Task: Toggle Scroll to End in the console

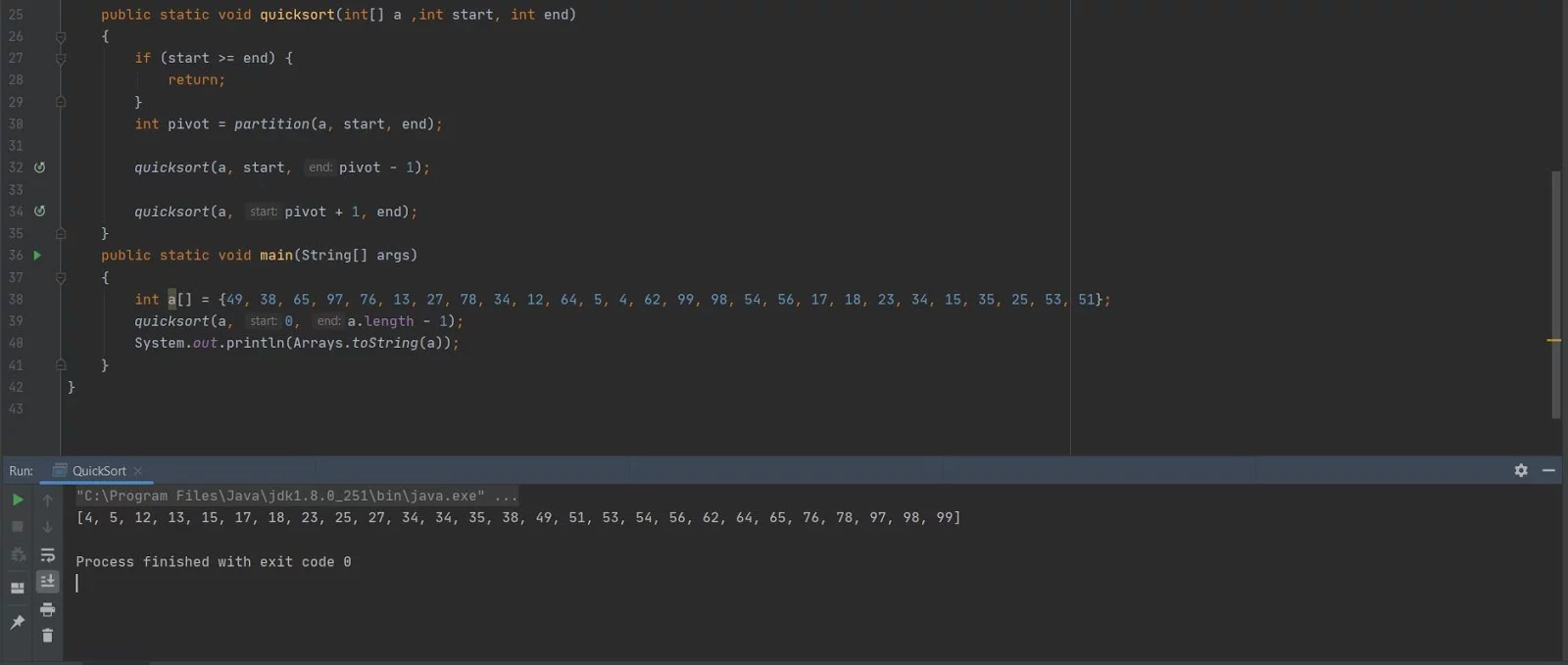Action: click(x=47, y=582)
